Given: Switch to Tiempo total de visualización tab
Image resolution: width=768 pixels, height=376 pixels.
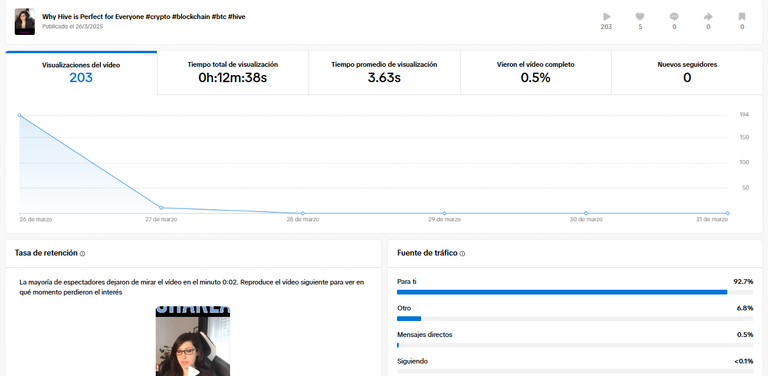Looking at the screenshot, I should [233, 73].
